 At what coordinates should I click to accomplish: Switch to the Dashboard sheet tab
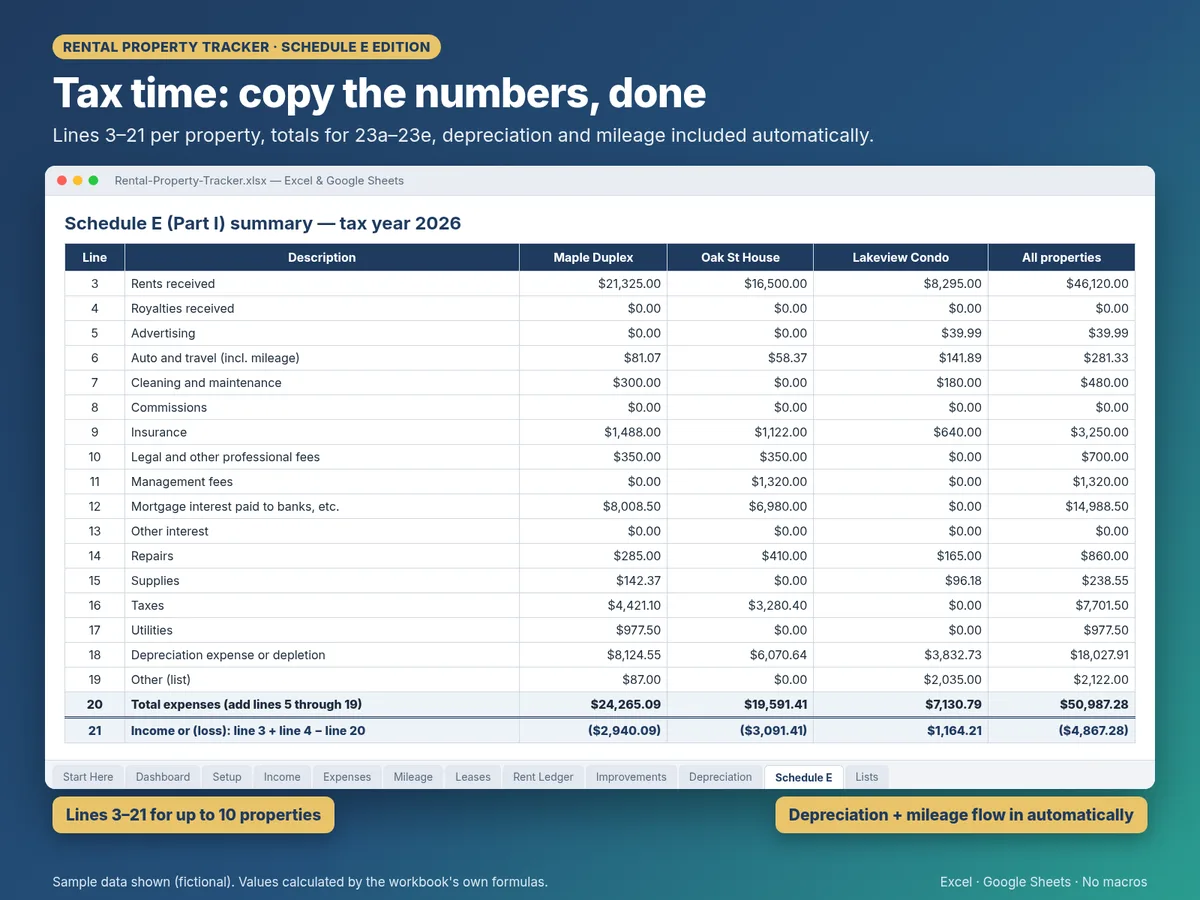(x=163, y=777)
